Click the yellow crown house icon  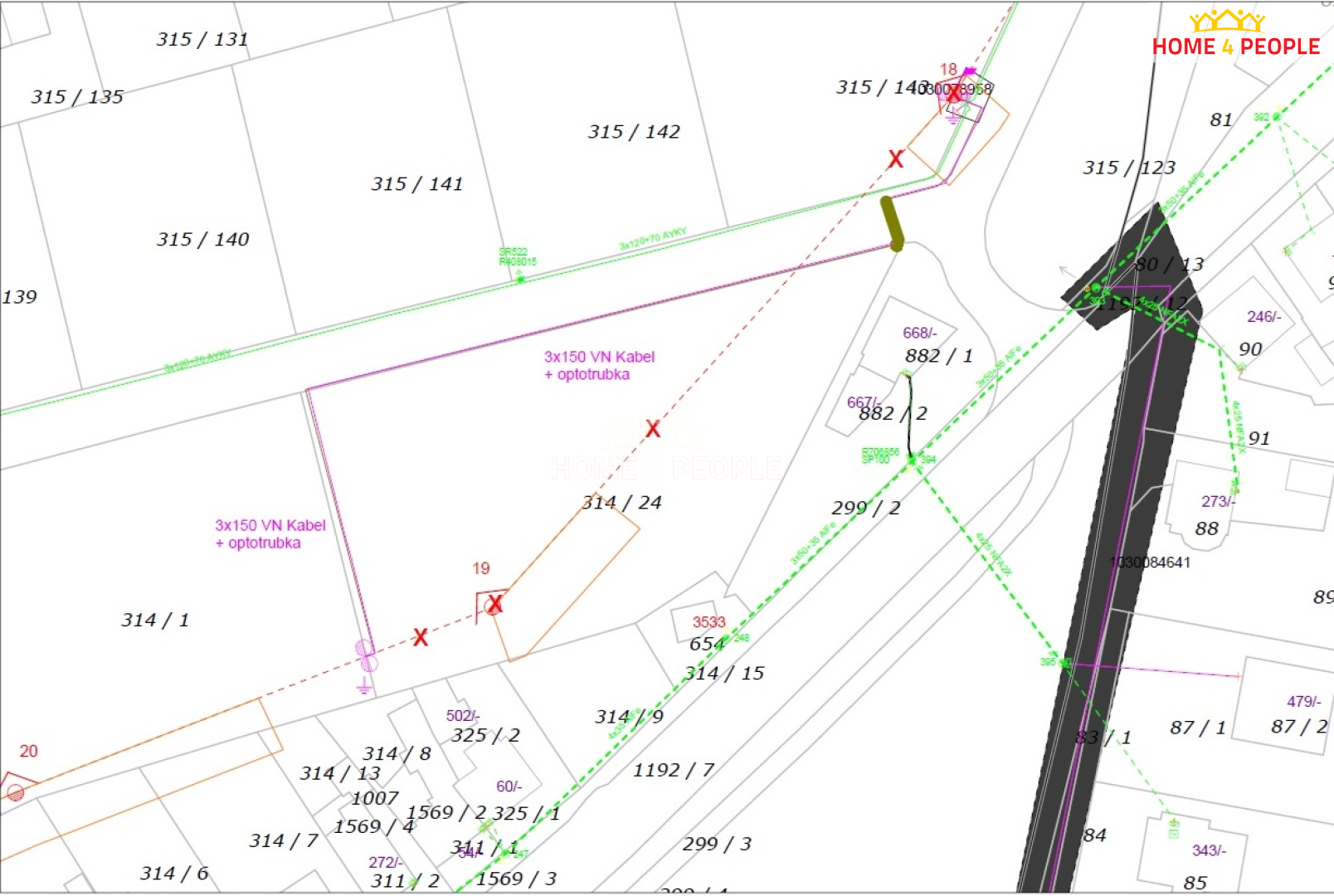coord(1227,21)
